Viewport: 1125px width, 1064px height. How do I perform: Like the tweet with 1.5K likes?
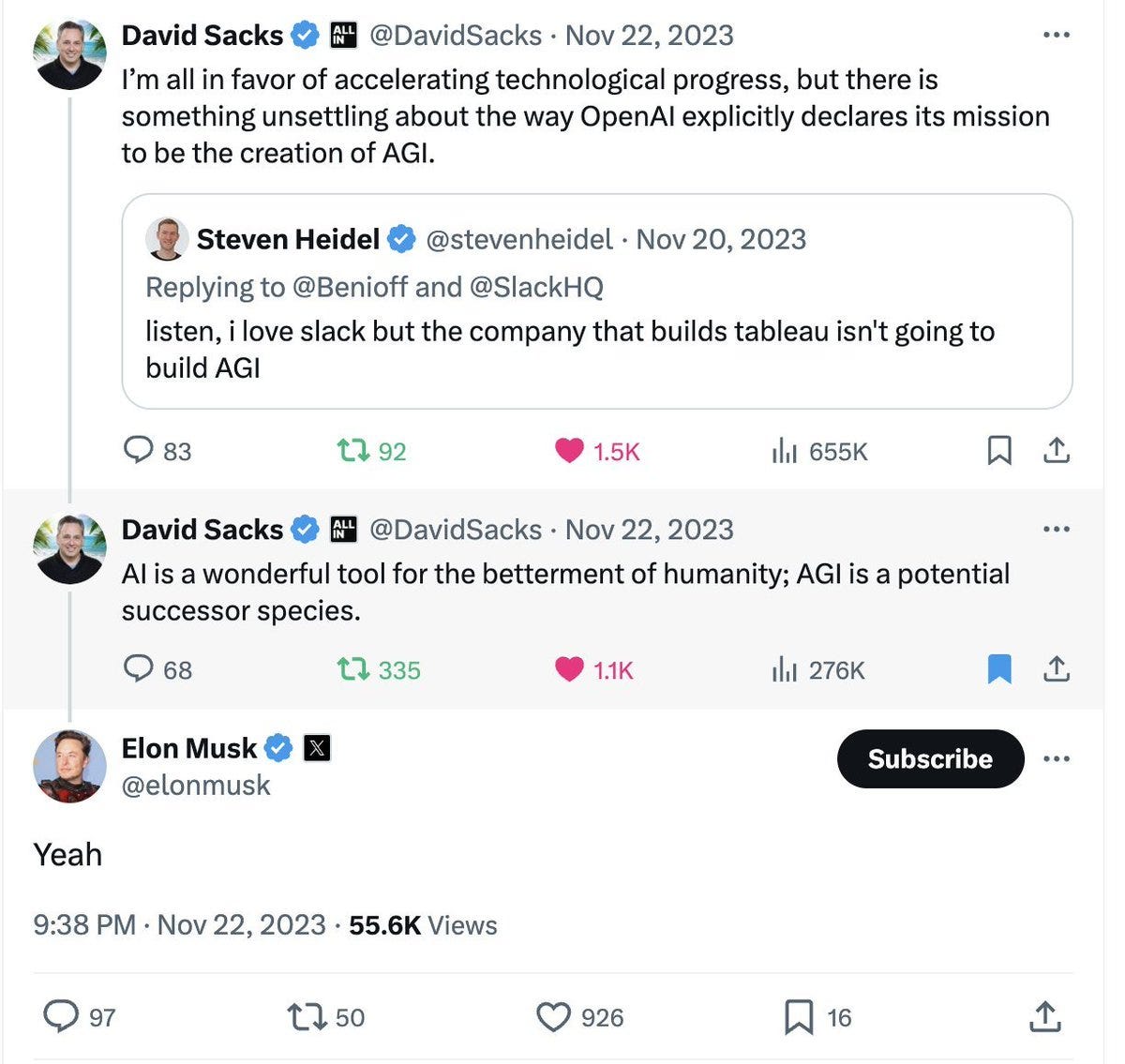point(597,451)
